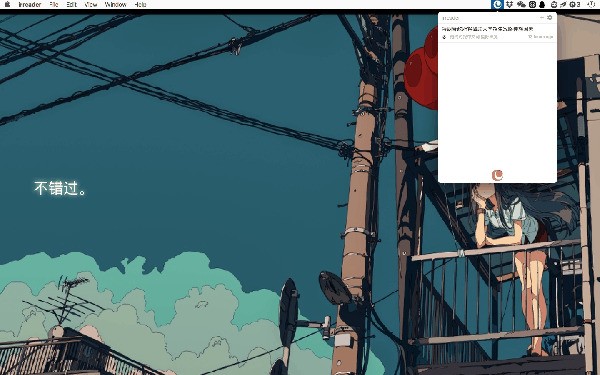This screenshot has height=375, width=600.
Task: Open the QQ penguin menu bar icon
Action: (542, 5)
